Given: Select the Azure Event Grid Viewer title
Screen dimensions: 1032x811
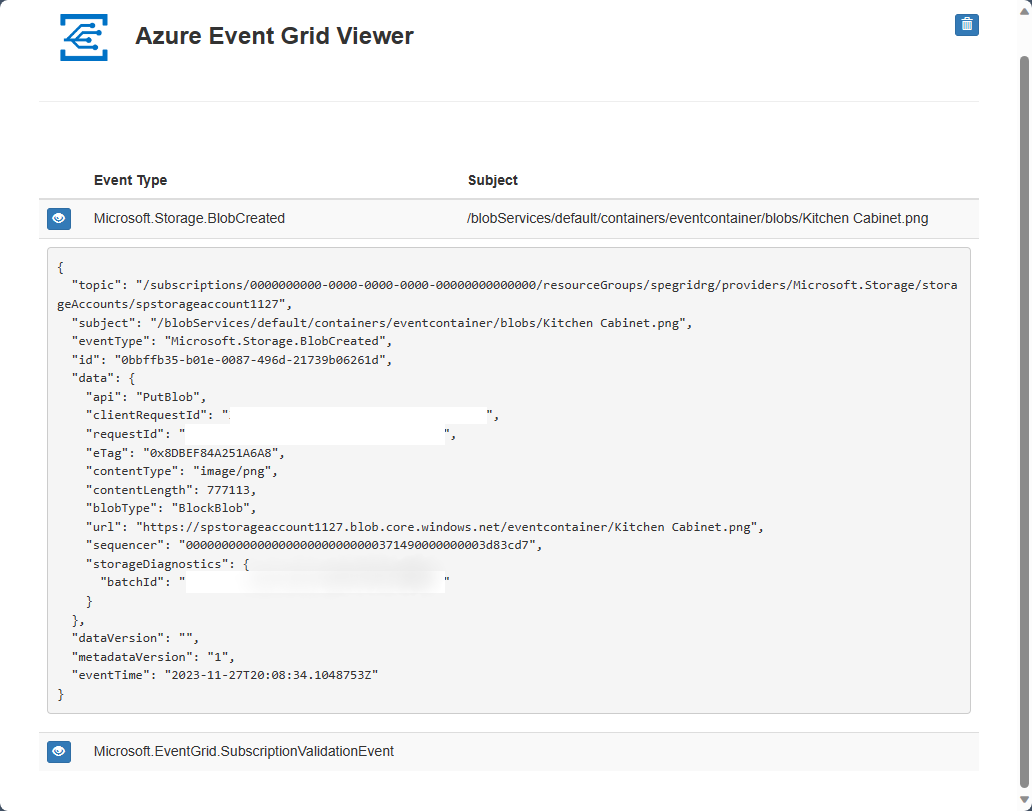Looking at the screenshot, I should (x=273, y=36).
